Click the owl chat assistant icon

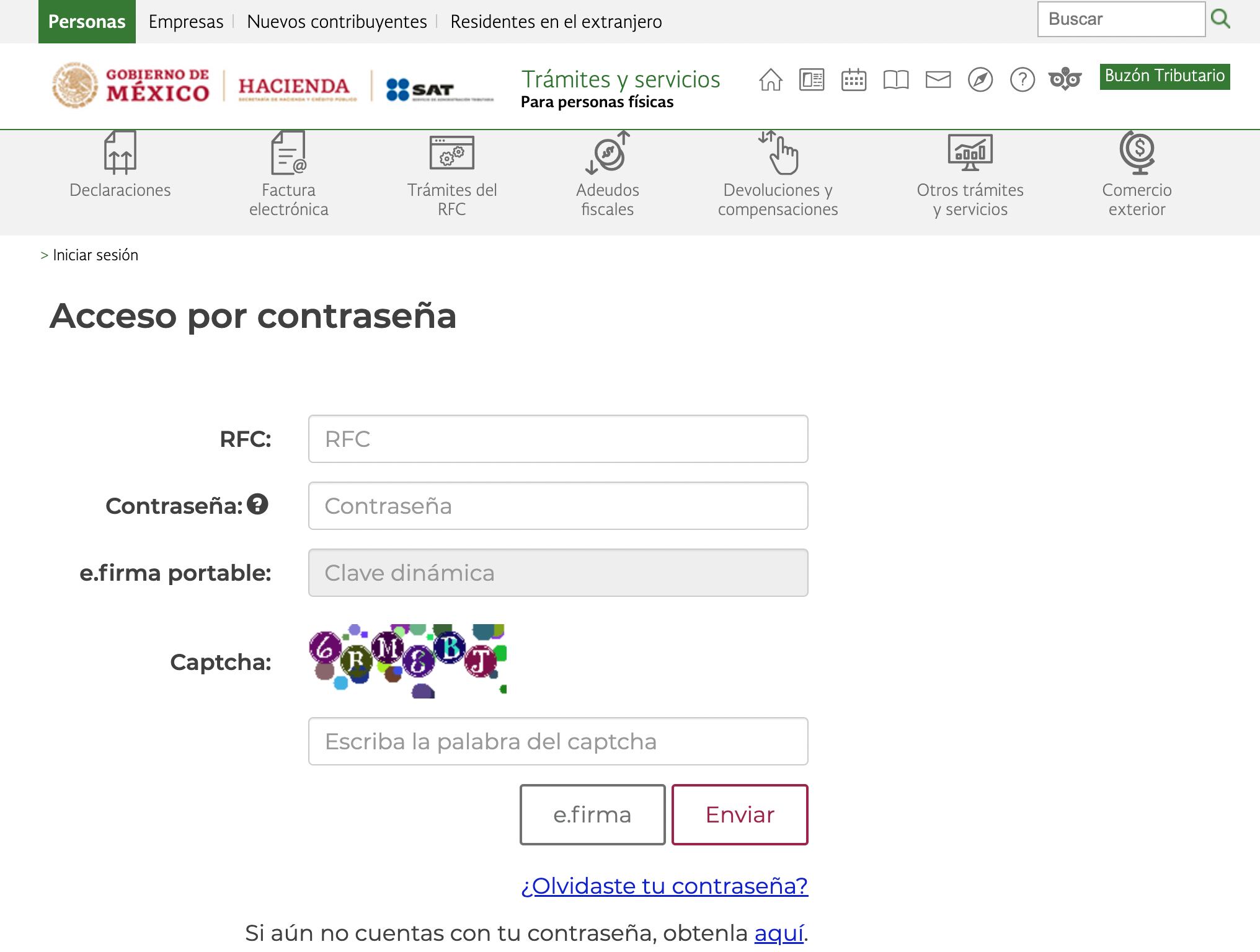tap(1065, 79)
